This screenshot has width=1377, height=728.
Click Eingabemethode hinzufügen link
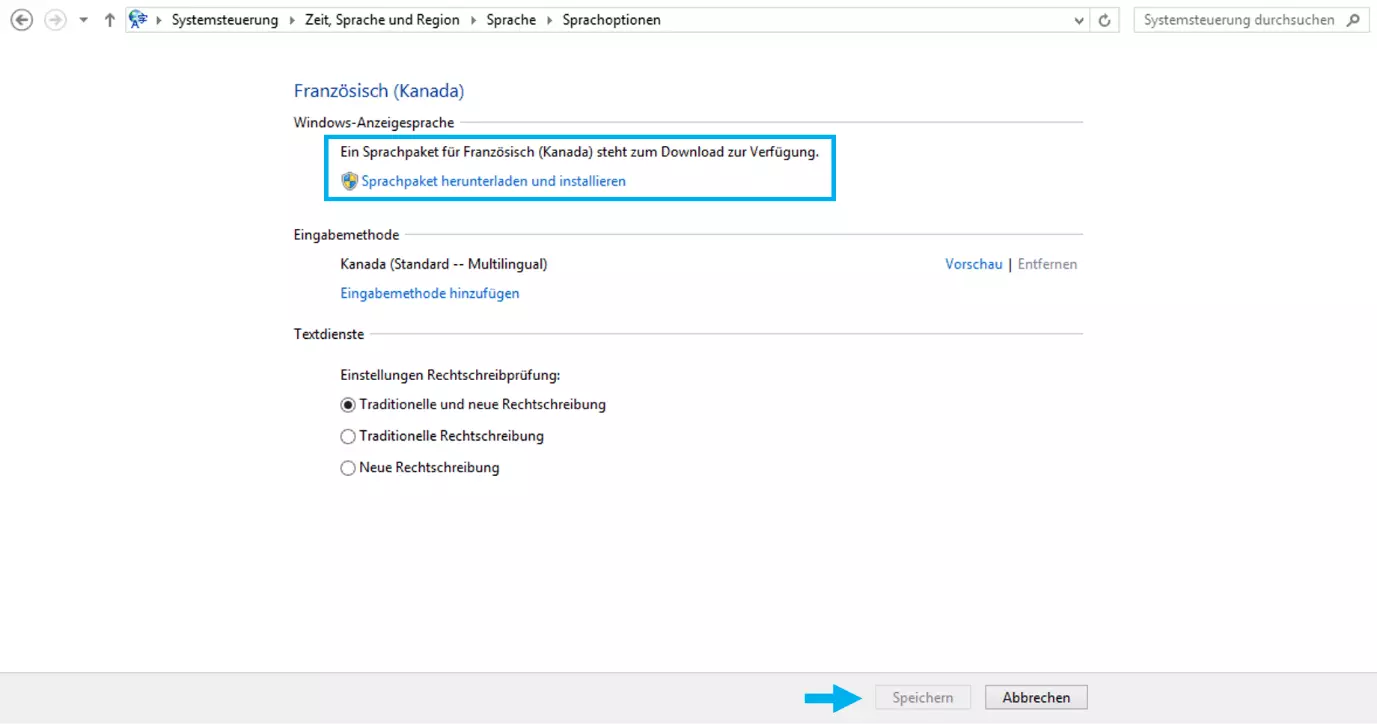(430, 293)
